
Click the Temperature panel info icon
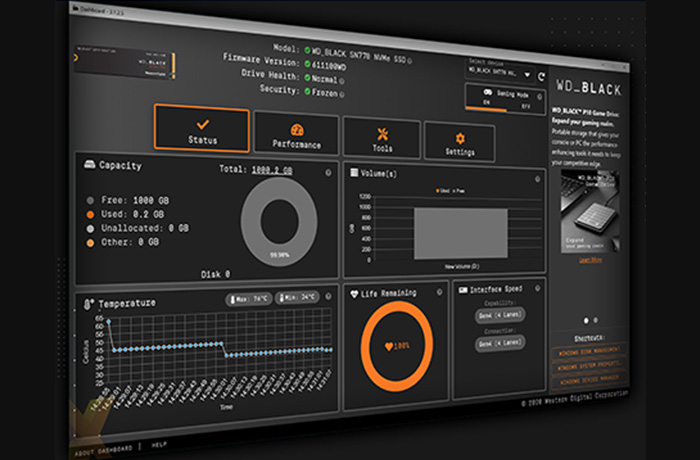[328, 296]
